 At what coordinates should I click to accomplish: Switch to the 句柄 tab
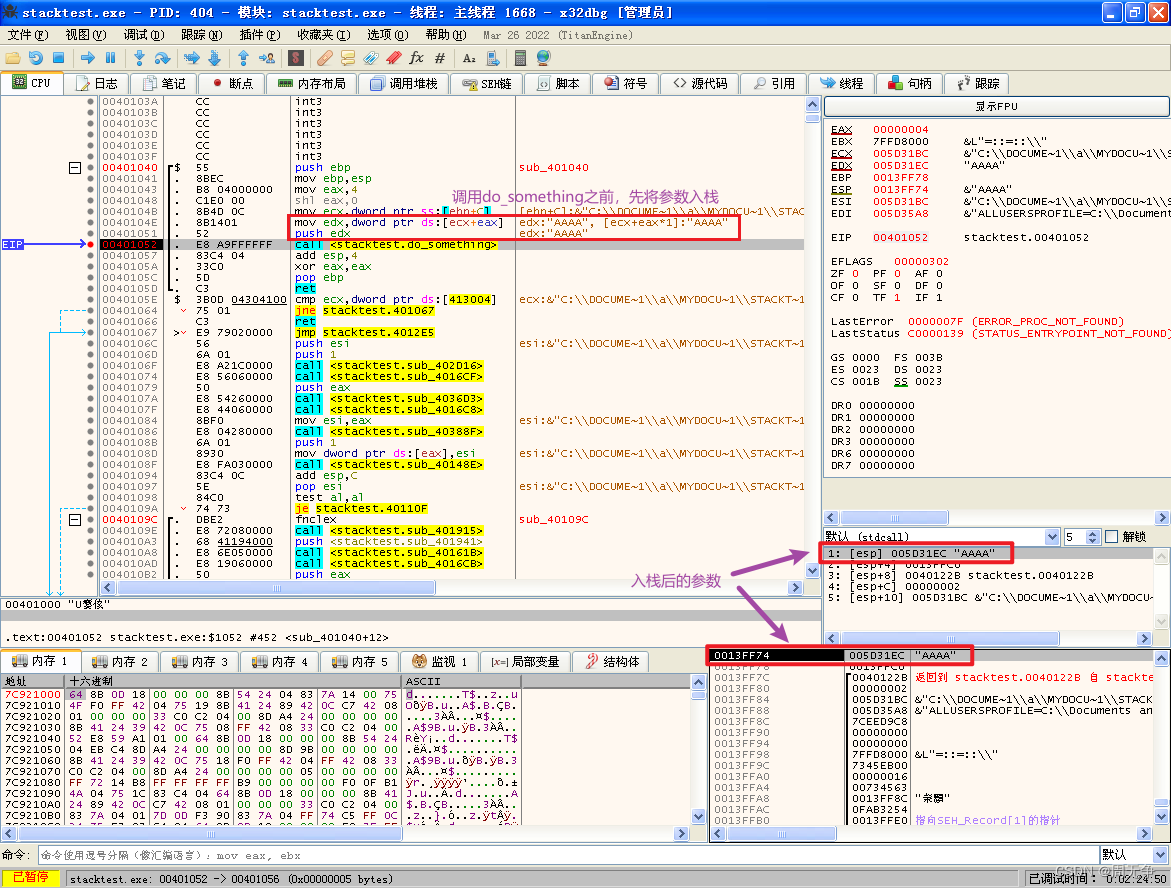[909, 84]
